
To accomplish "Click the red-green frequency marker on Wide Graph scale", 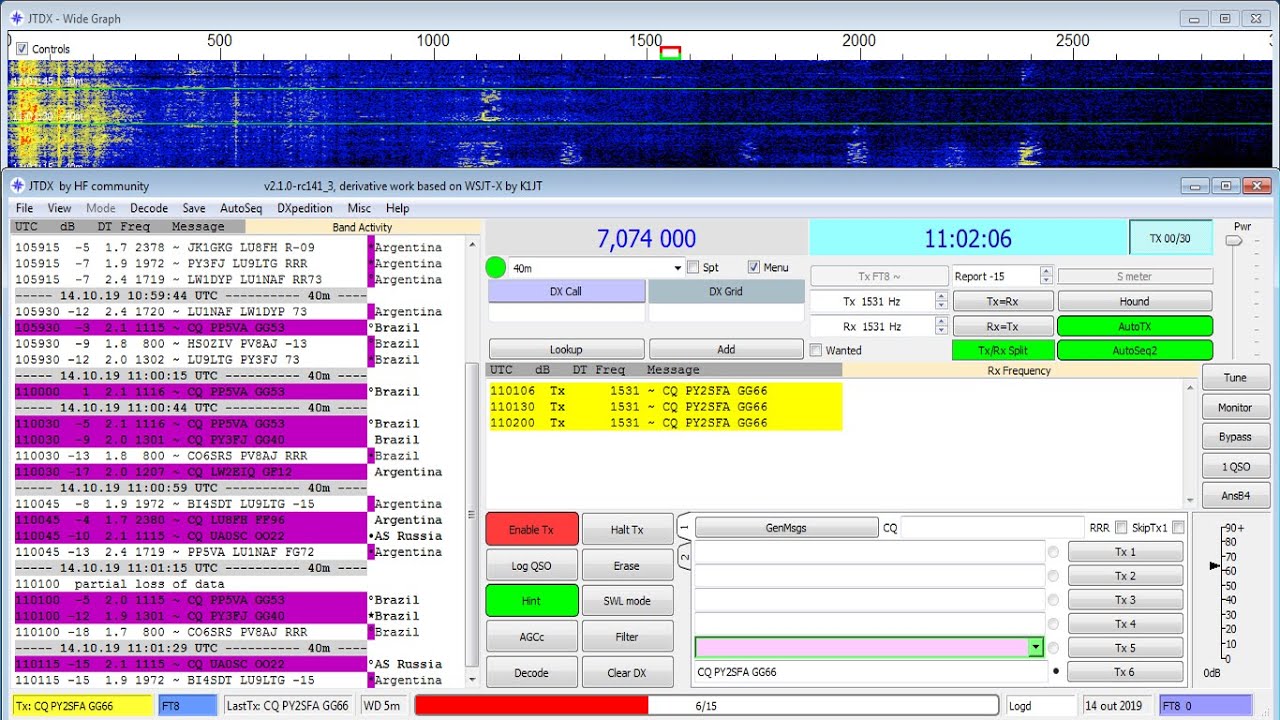I will click(x=670, y=53).
